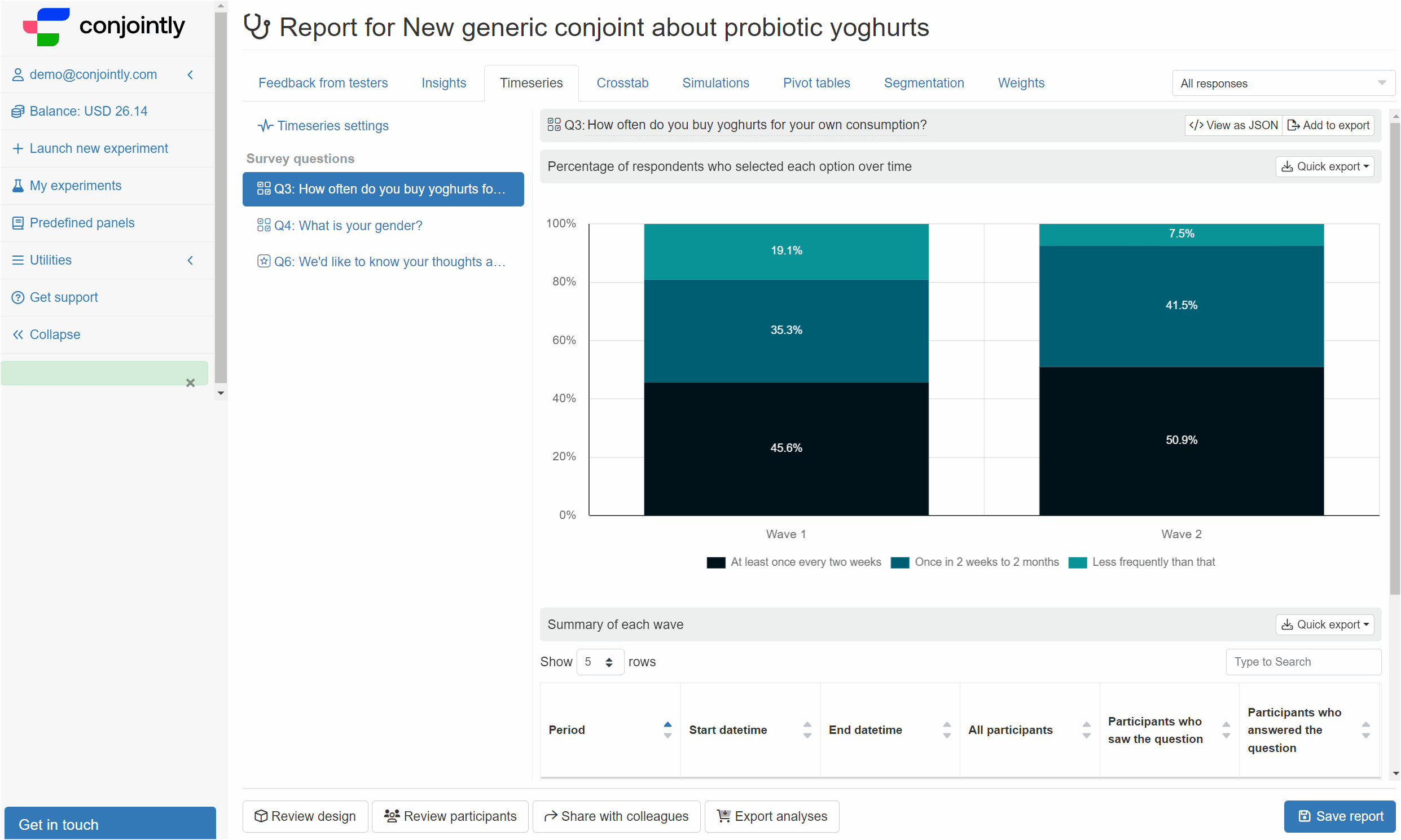Open the All responses dropdown

click(x=1283, y=83)
